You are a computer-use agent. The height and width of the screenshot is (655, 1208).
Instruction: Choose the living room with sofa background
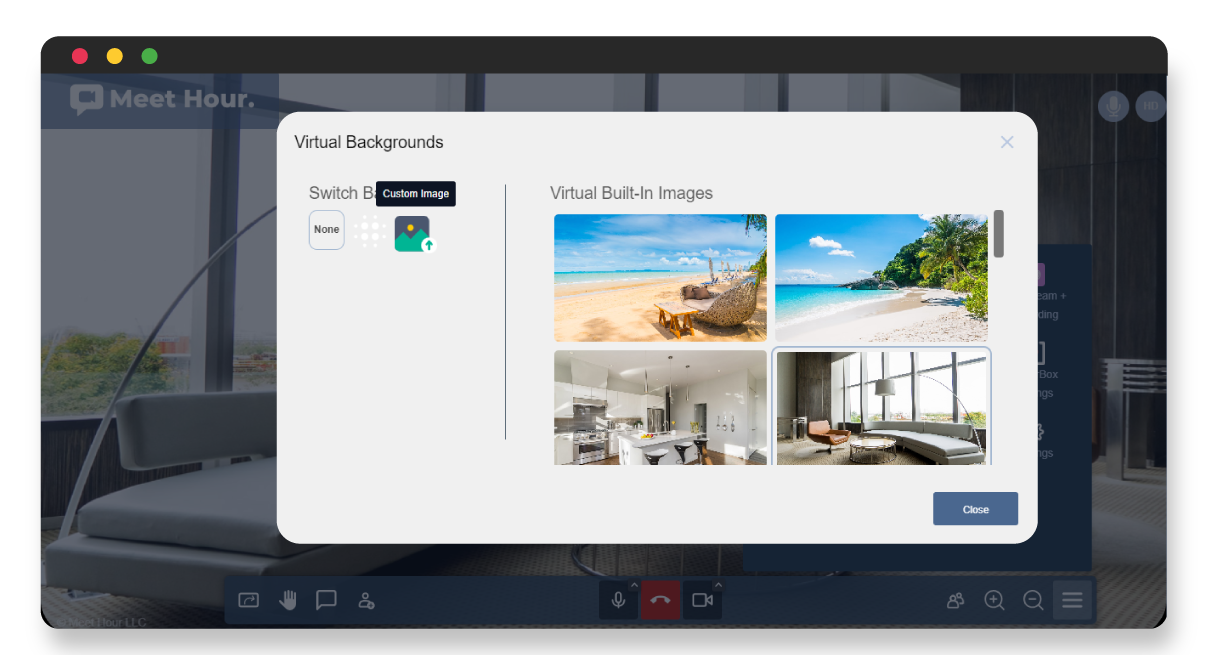[x=881, y=407]
